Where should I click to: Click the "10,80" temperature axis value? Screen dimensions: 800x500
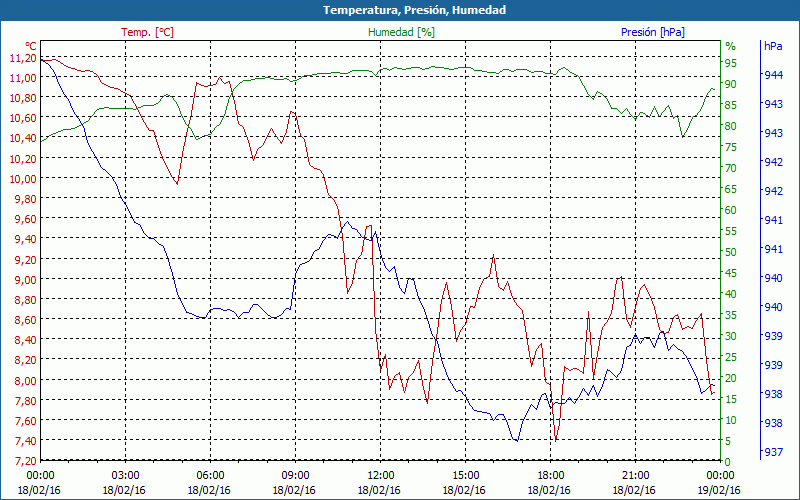pos(23,98)
